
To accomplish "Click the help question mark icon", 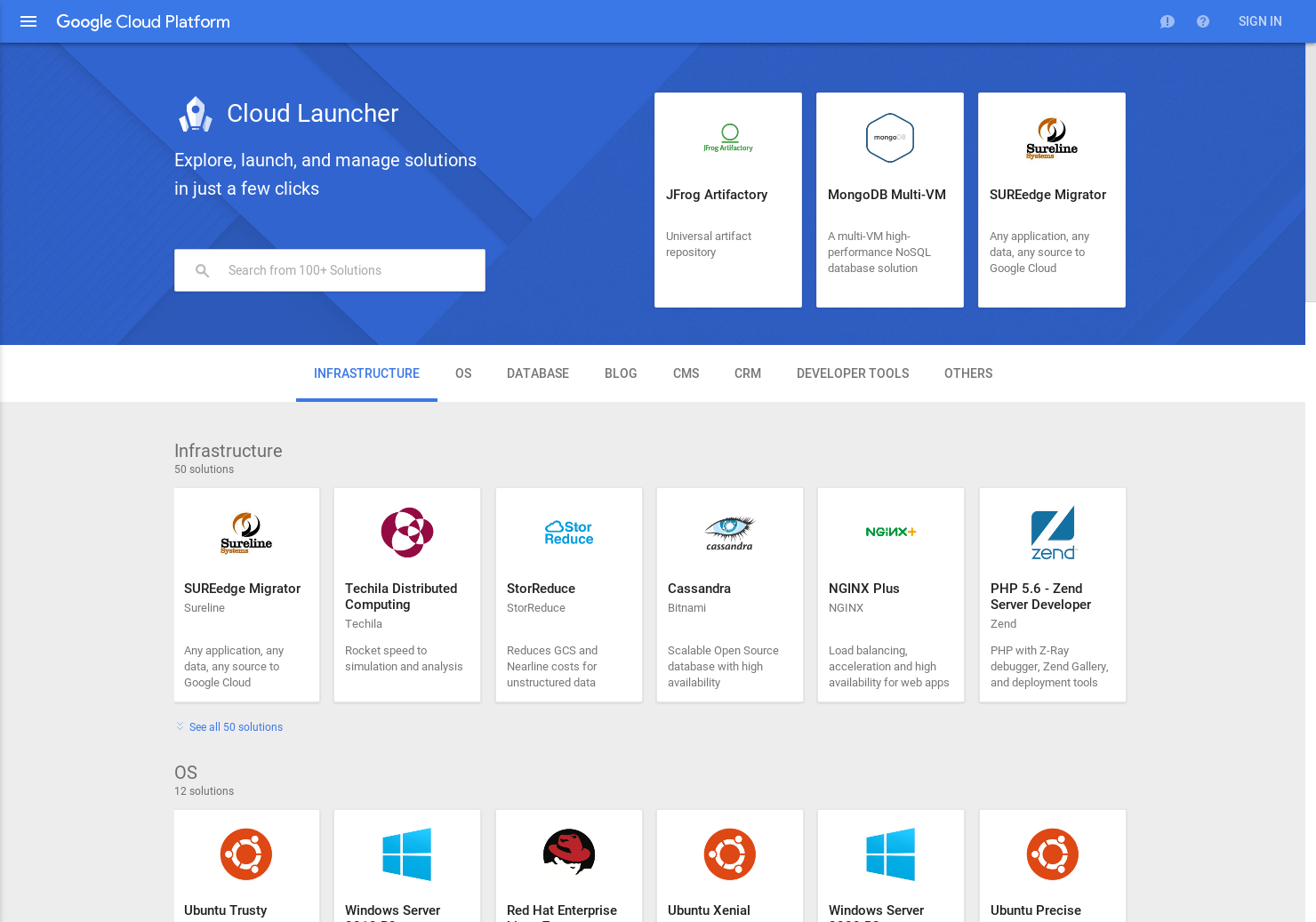I will [x=1203, y=21].
